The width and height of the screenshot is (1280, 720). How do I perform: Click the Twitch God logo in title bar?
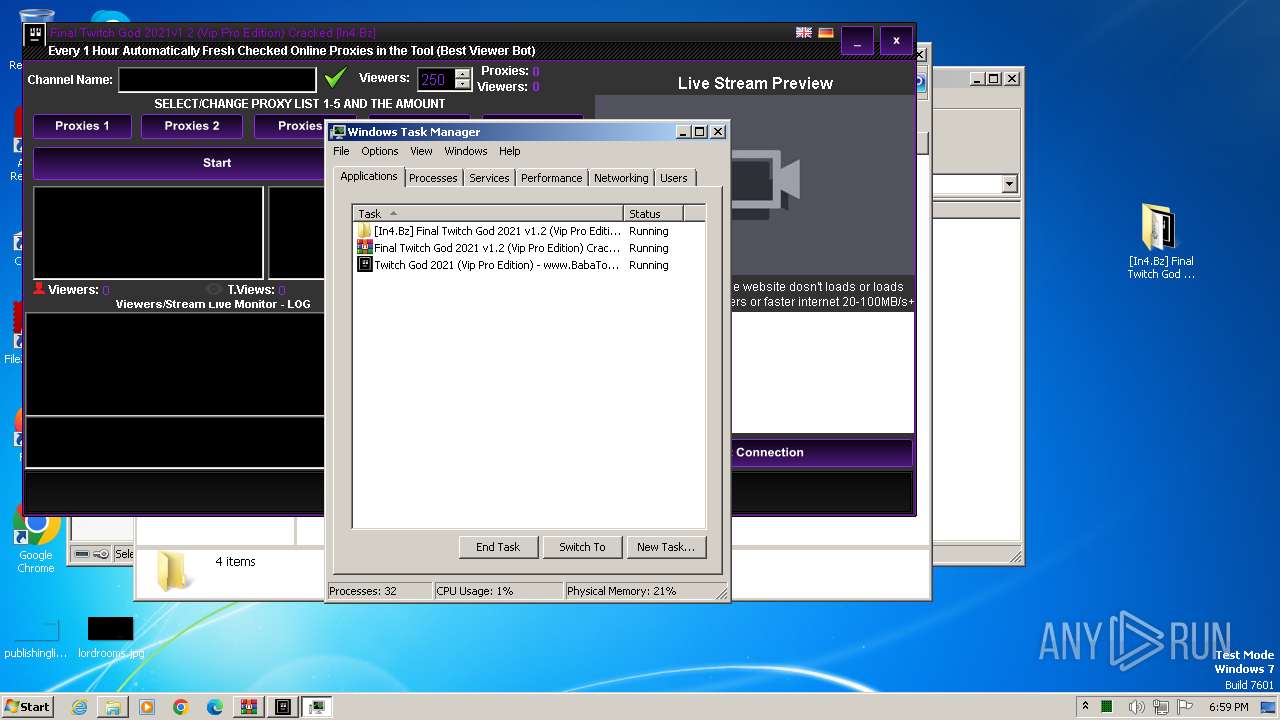[35, 36]
